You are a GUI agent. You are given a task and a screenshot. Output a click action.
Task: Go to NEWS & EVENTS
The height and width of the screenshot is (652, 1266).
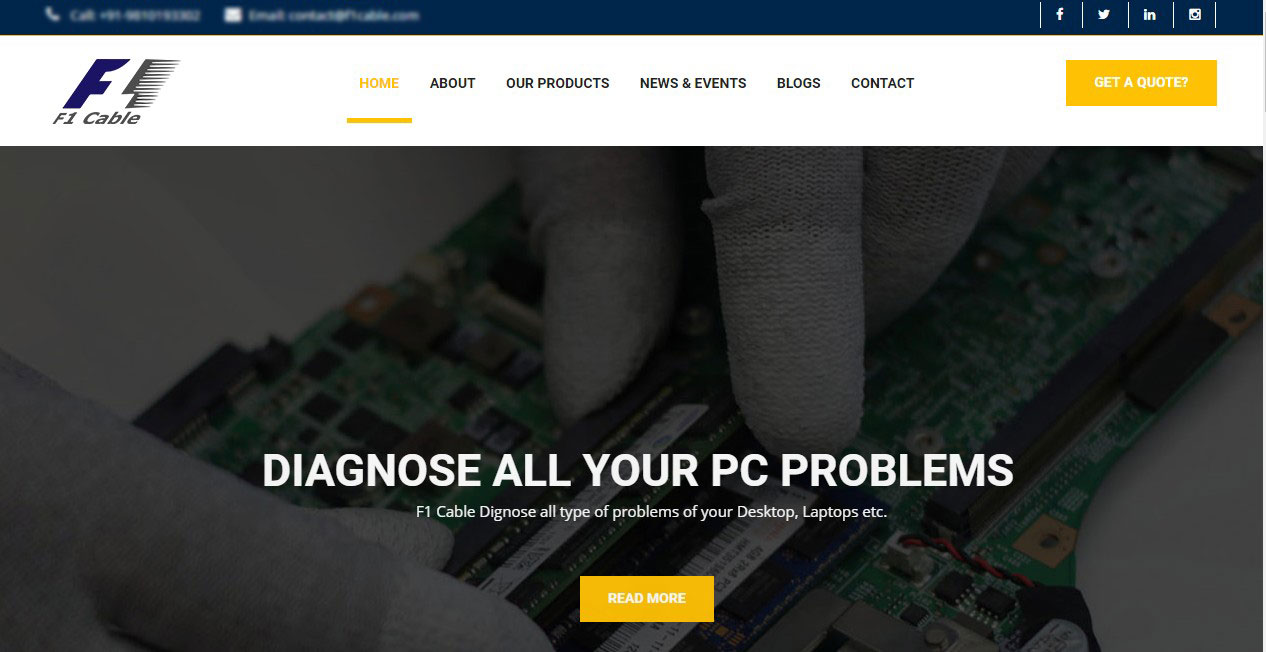tap(693, 83)
